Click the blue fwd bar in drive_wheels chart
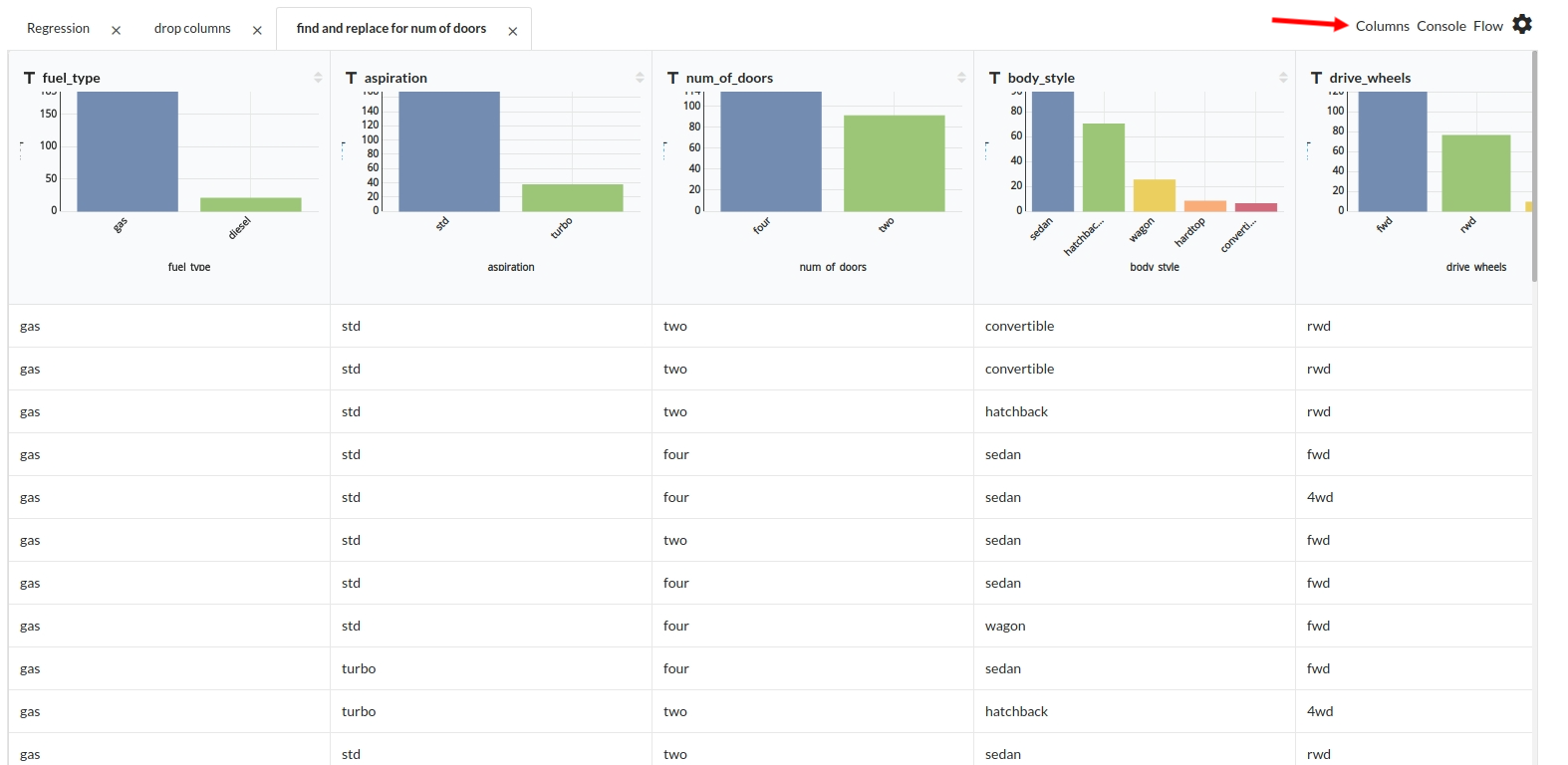 tap(1393, 151)
